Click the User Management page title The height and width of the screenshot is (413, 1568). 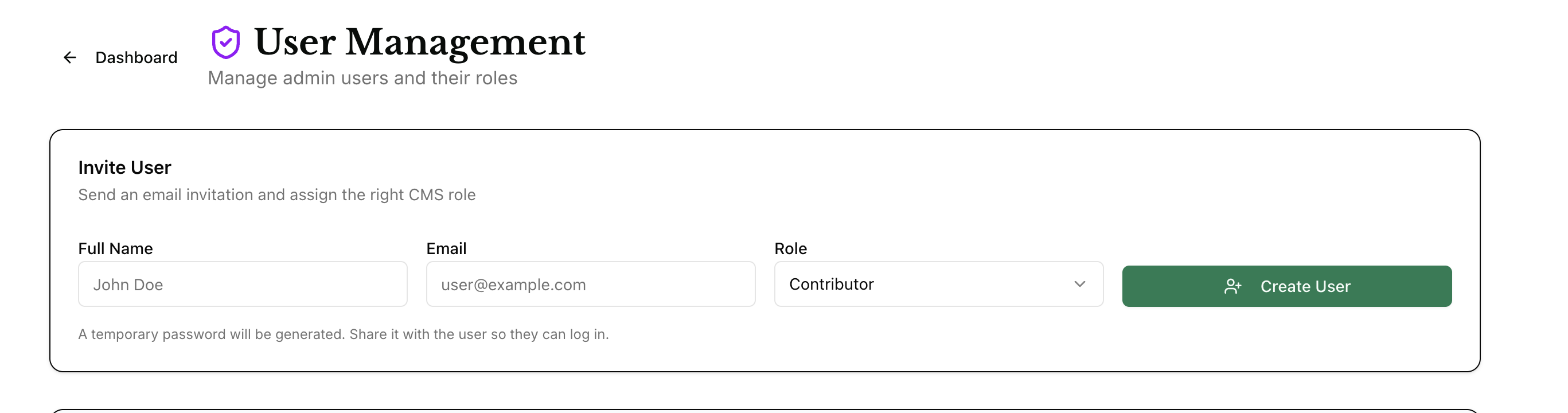(419, 42)
